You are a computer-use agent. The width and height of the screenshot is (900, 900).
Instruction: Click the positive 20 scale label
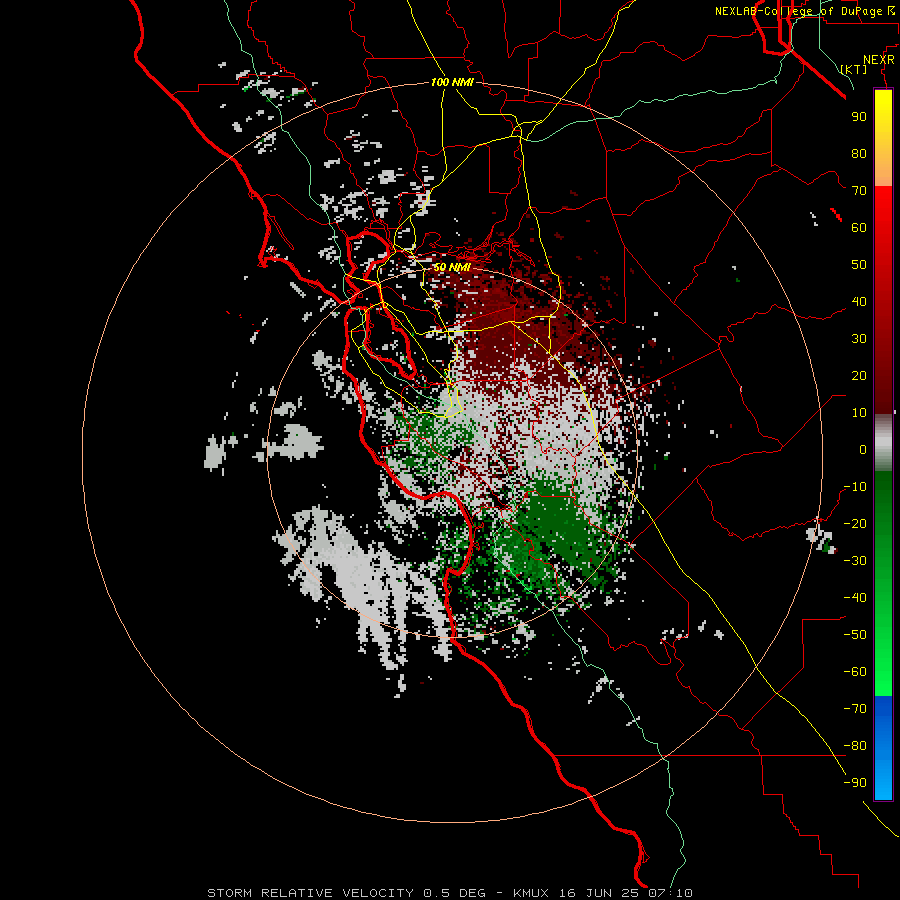pyautogui.click(x=859, y=375)
